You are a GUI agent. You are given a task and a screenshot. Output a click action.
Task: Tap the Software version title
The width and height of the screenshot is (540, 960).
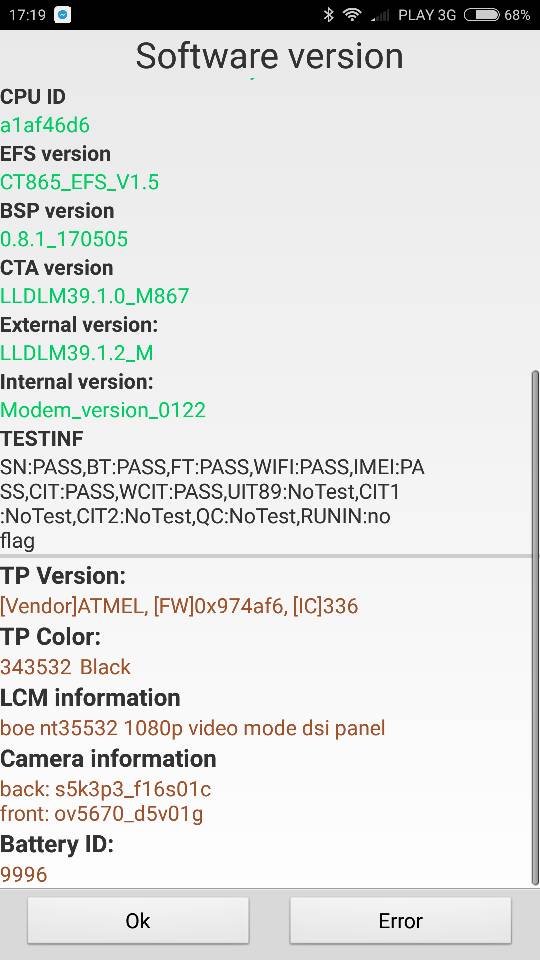click(269, 56)
